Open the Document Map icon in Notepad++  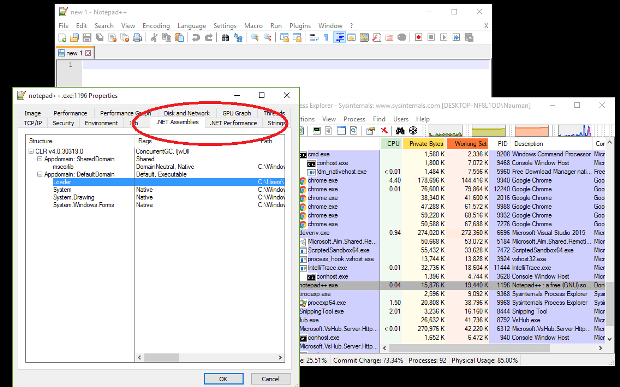coord(364,38)
